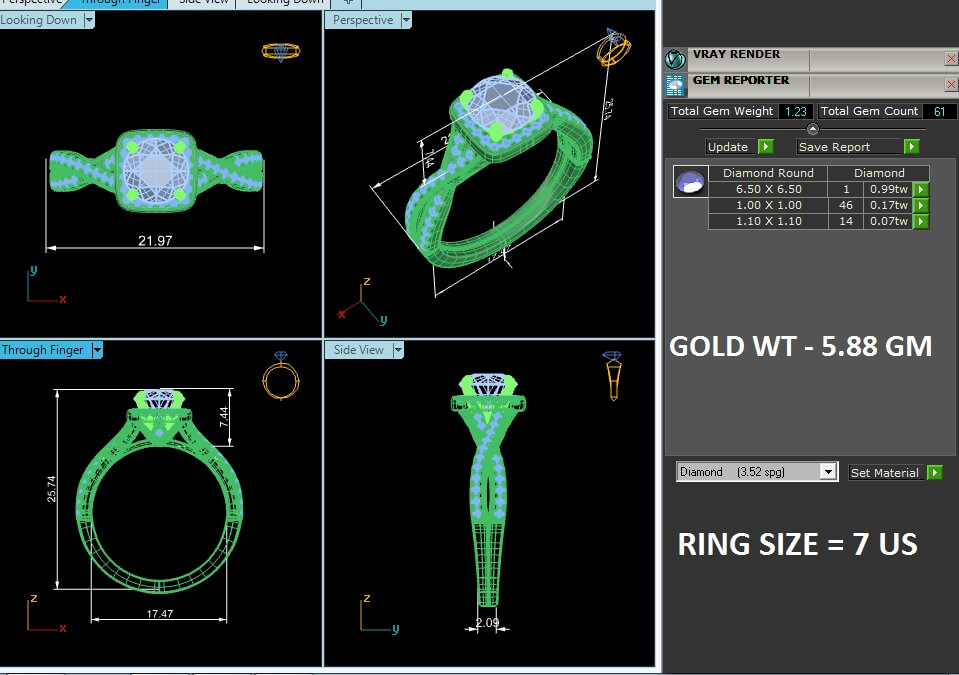
Task: Click green arrow on 6.50 X 6.50 row
Action: pos(921,190)
